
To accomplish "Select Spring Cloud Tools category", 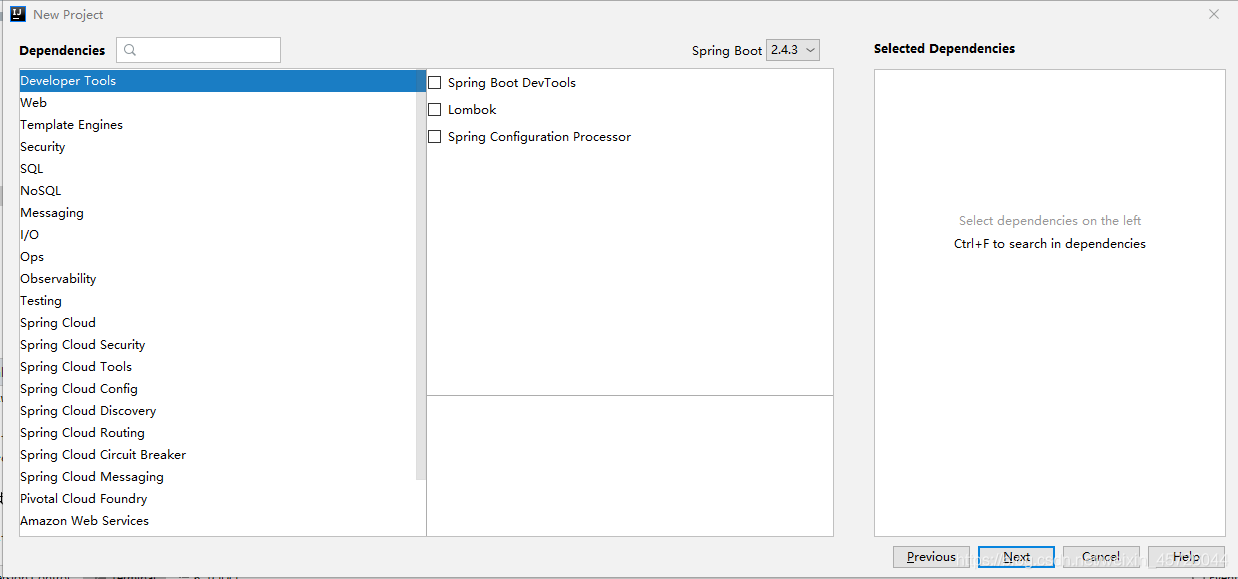I will pos(218,367).
